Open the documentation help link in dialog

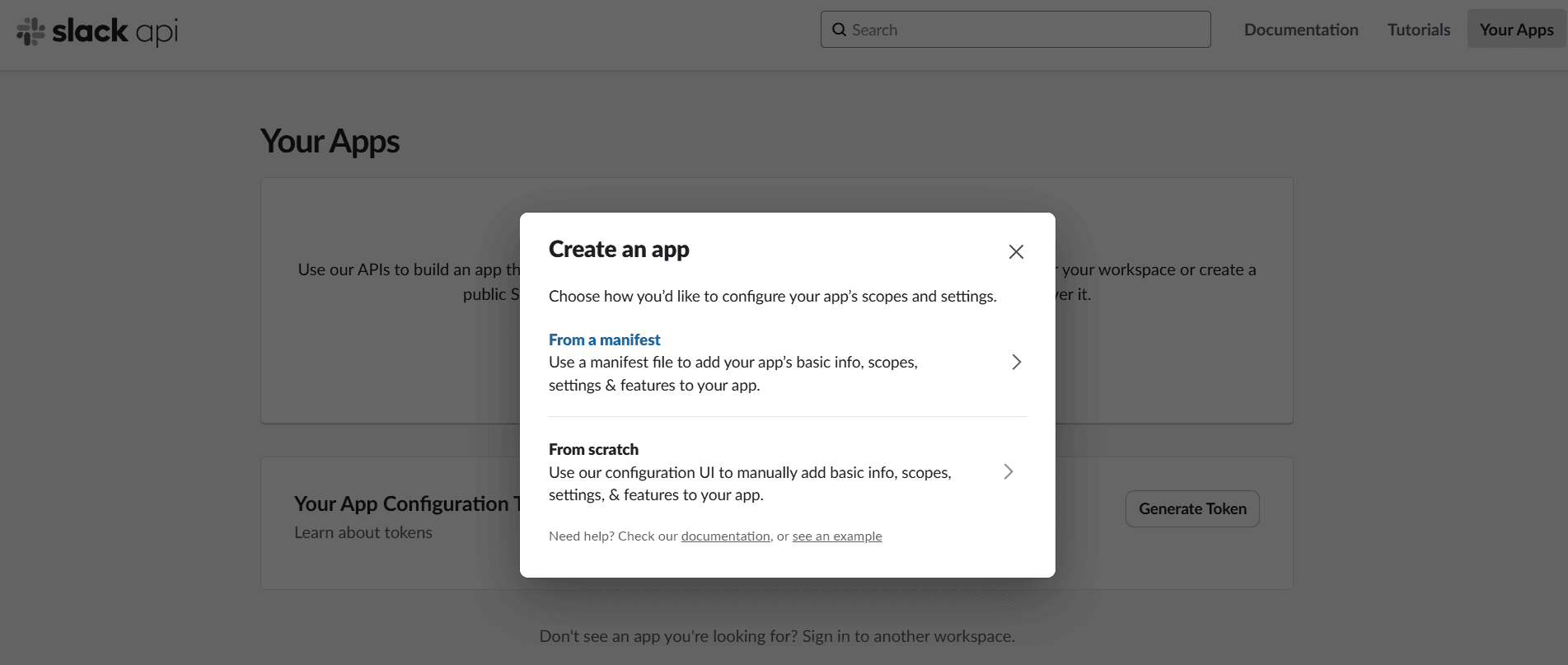tap(725, 536)
